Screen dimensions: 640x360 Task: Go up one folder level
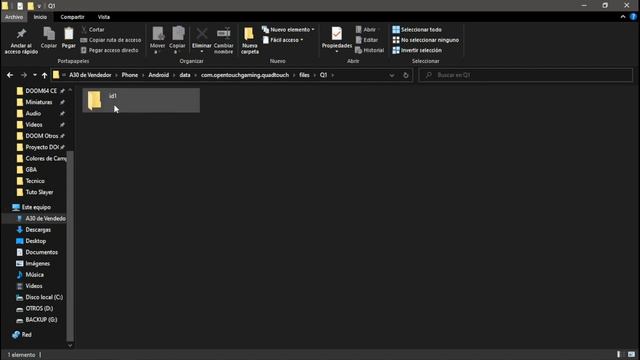[x=44, y=75]
